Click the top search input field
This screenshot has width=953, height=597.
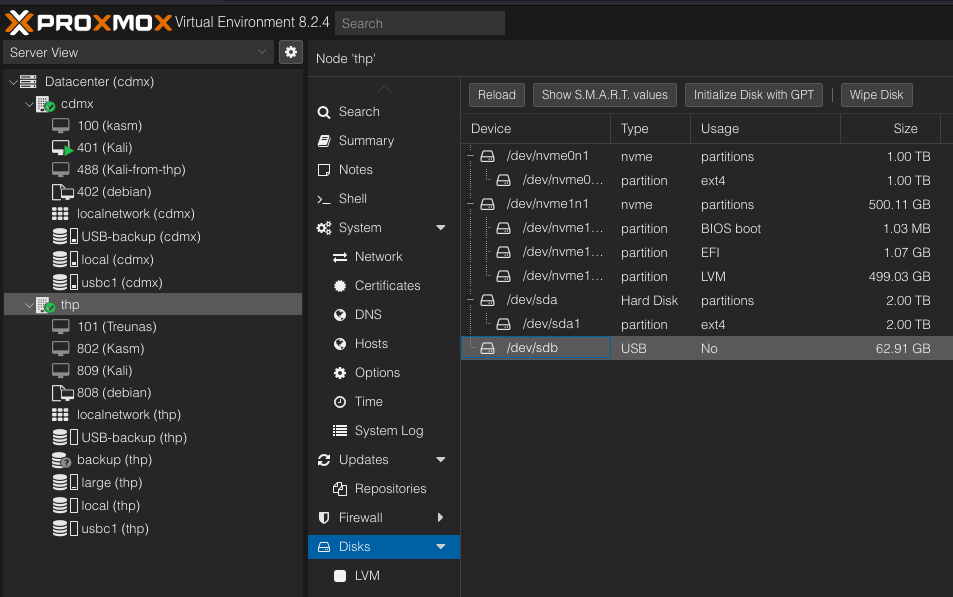419,23
